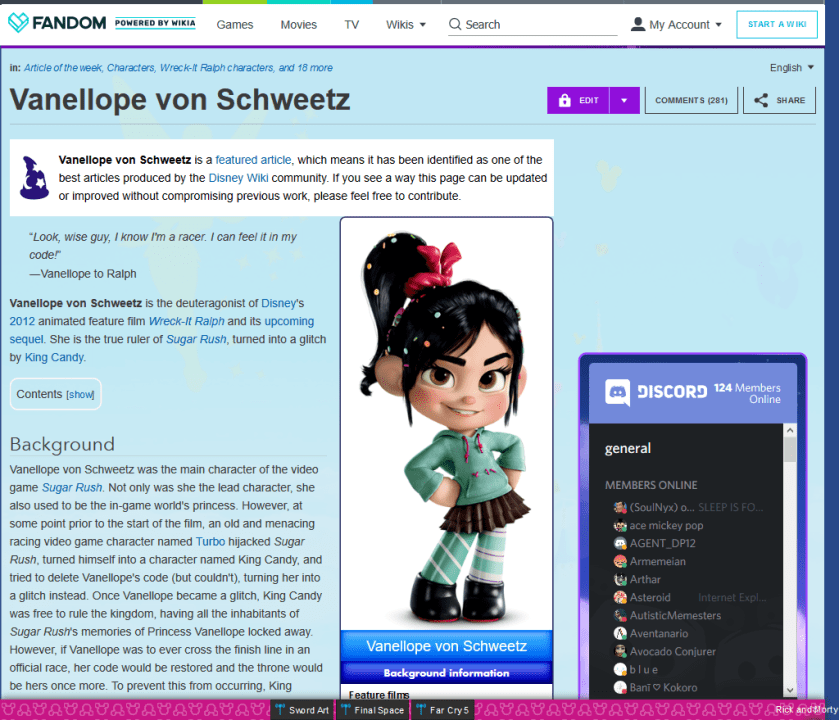The width and height of the screenshot is (839, 720).
Task: Click the Start a Wiki button
Action: coord(776,24)
